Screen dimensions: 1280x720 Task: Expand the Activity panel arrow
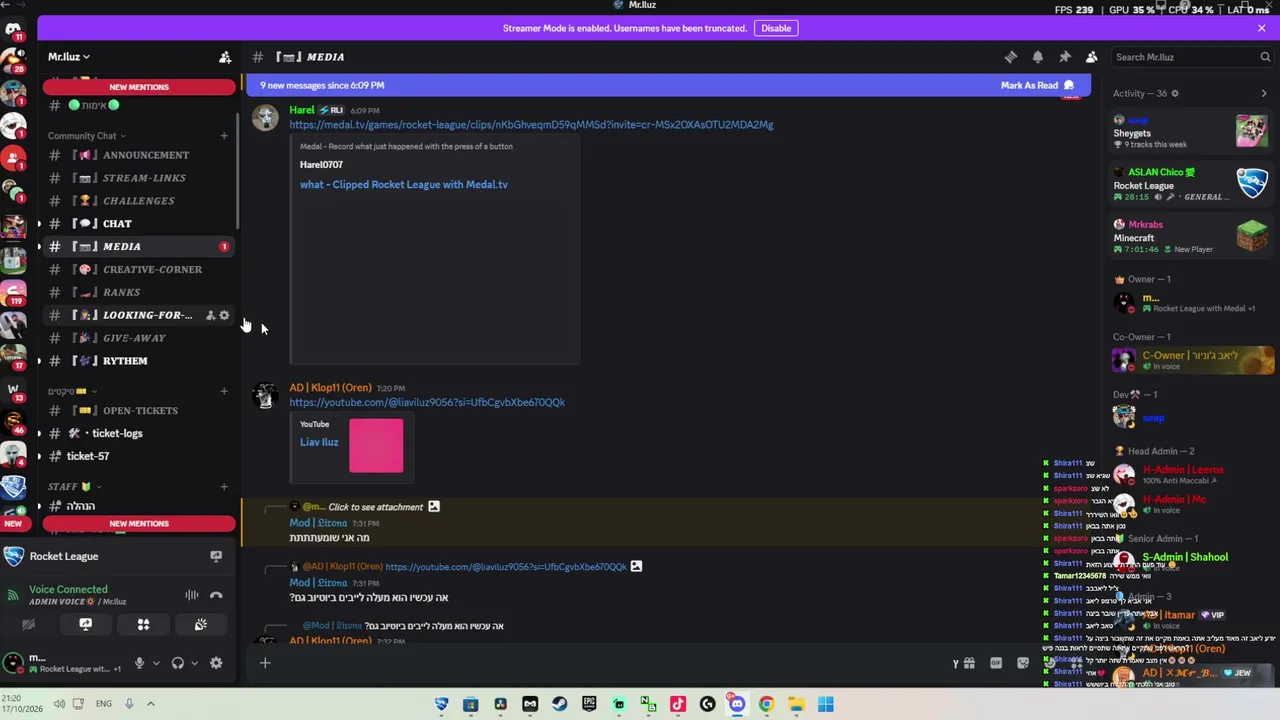[1264, 93]
